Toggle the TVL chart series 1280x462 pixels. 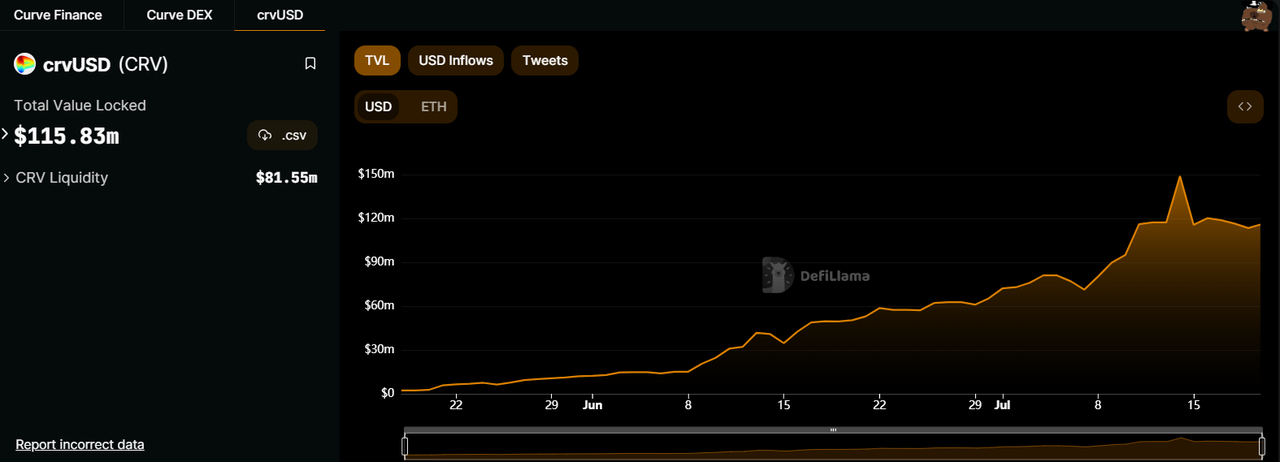[x=377, y=60]
